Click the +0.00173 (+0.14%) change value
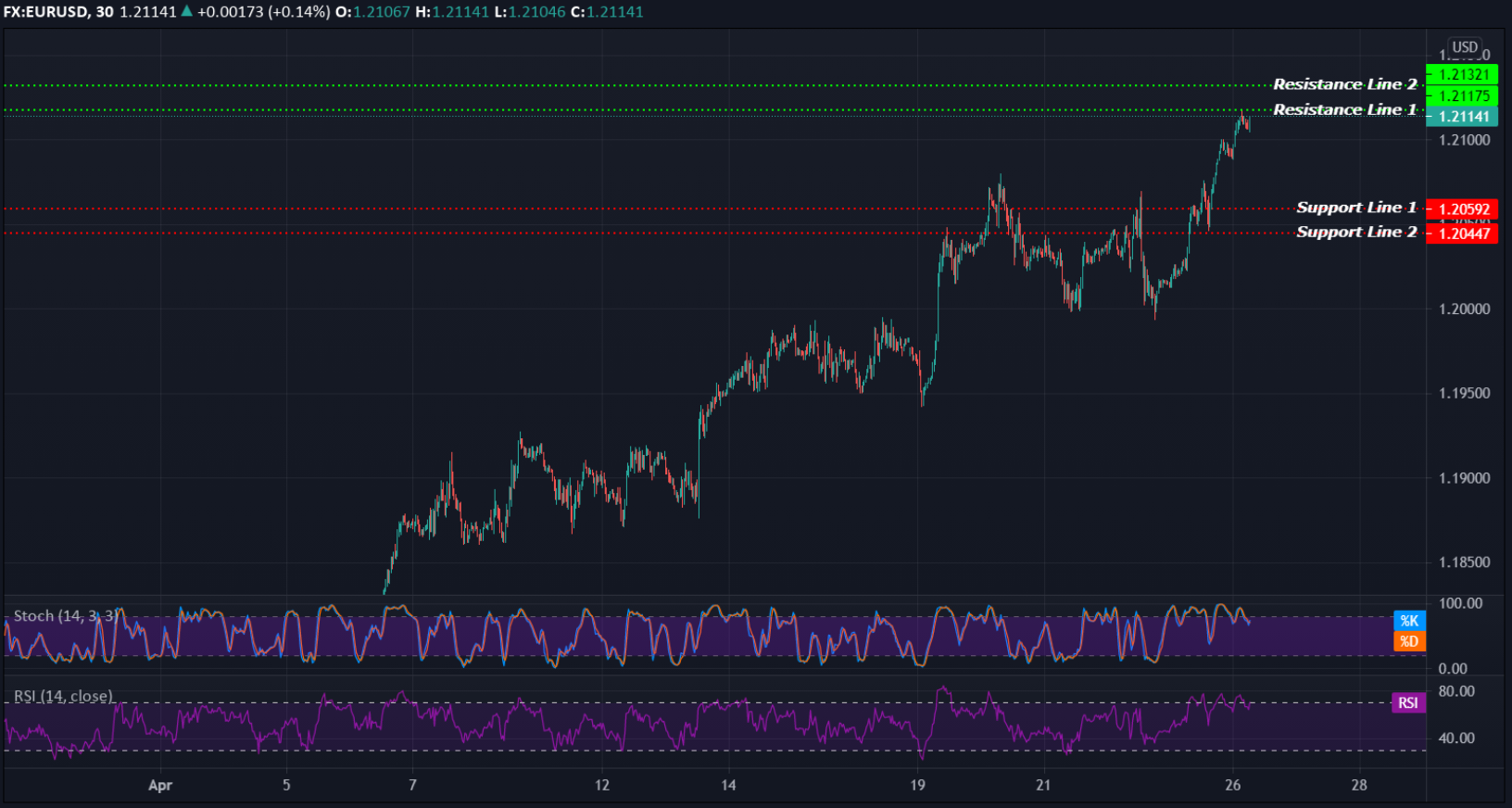This screenshot has width=1512, height=808. [264, 12]
